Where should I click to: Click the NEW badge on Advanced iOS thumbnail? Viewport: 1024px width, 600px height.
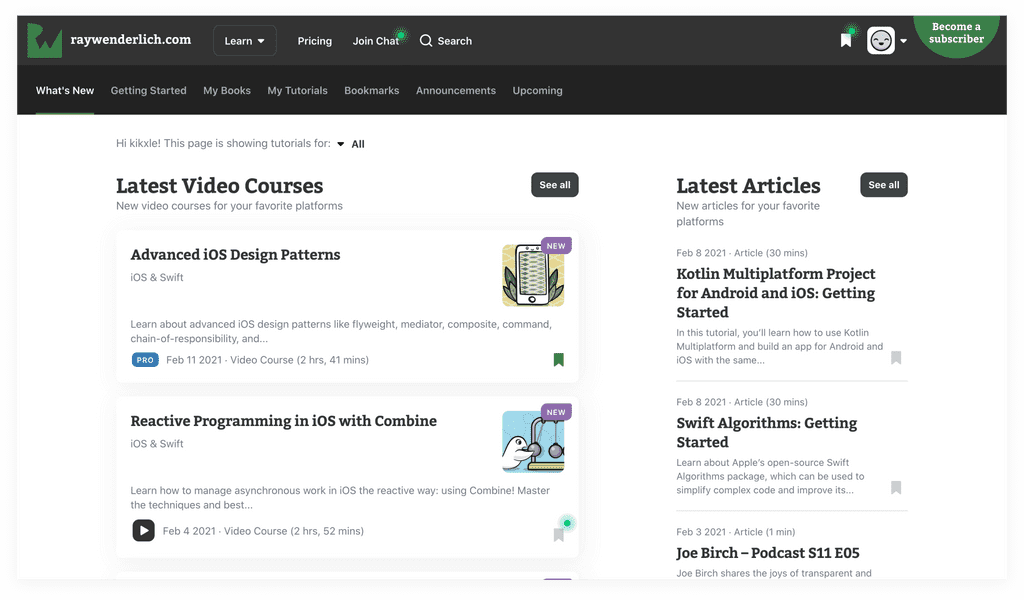pyautogui.click(x=556, y=245)
